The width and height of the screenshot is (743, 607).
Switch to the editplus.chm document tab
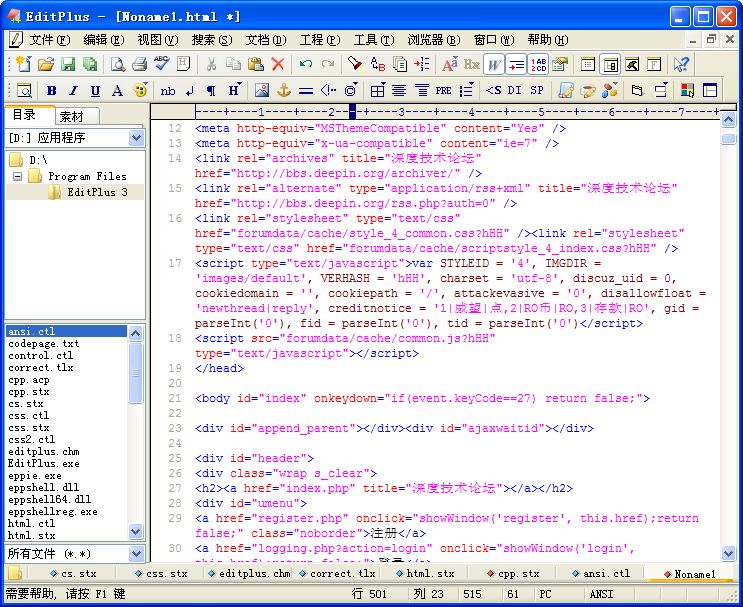pos(250,573)
